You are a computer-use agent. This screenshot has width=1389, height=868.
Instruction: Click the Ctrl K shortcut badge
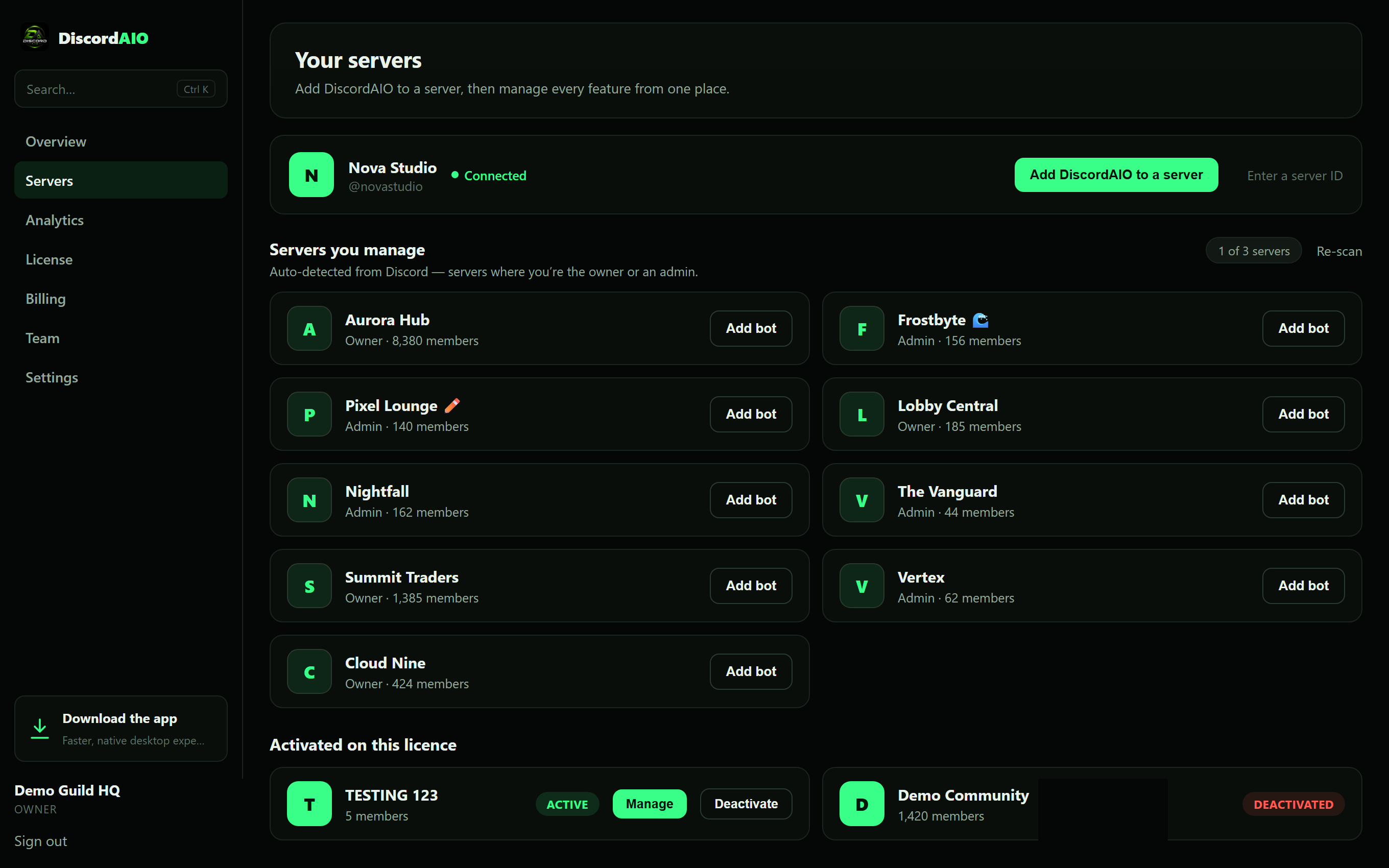(196, 89)
